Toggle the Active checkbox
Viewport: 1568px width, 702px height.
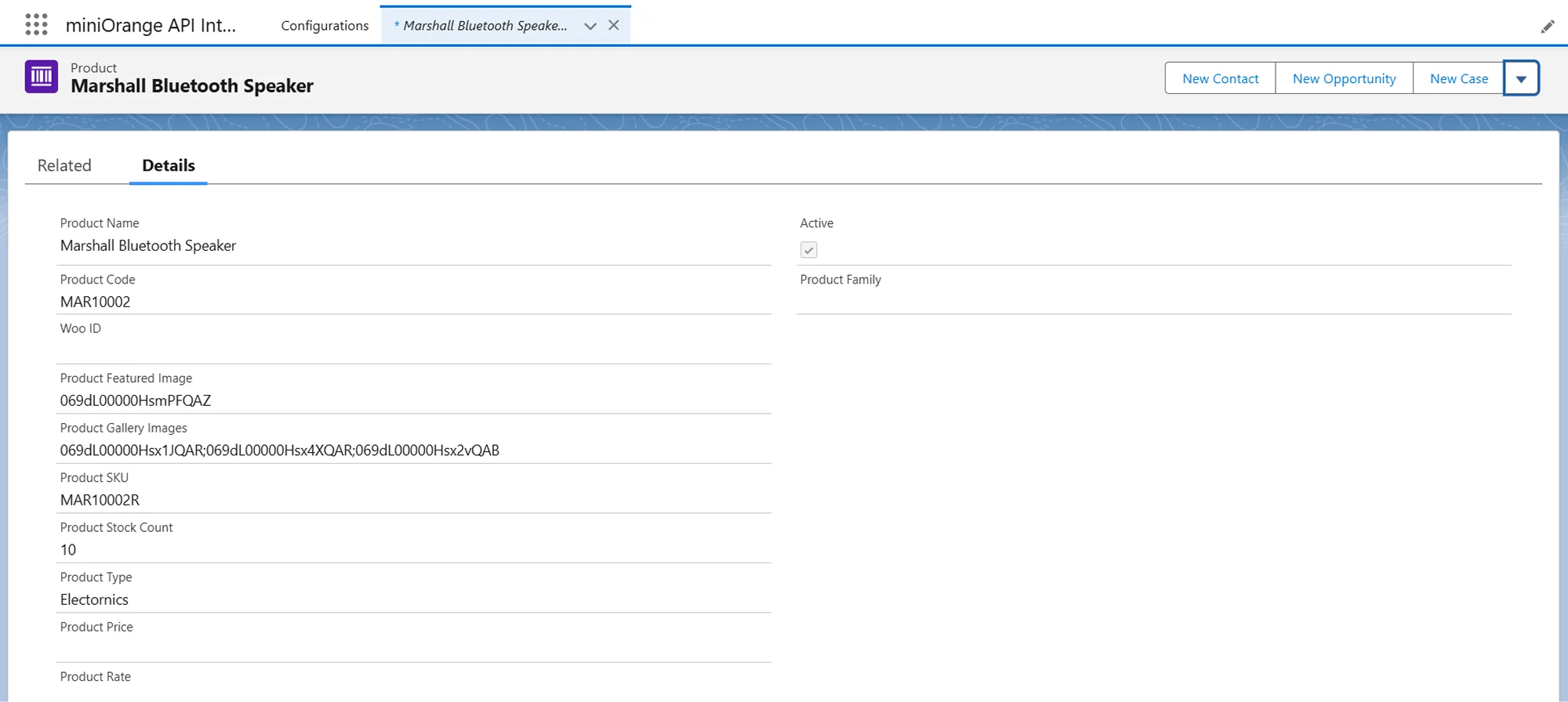coord(808,250)
